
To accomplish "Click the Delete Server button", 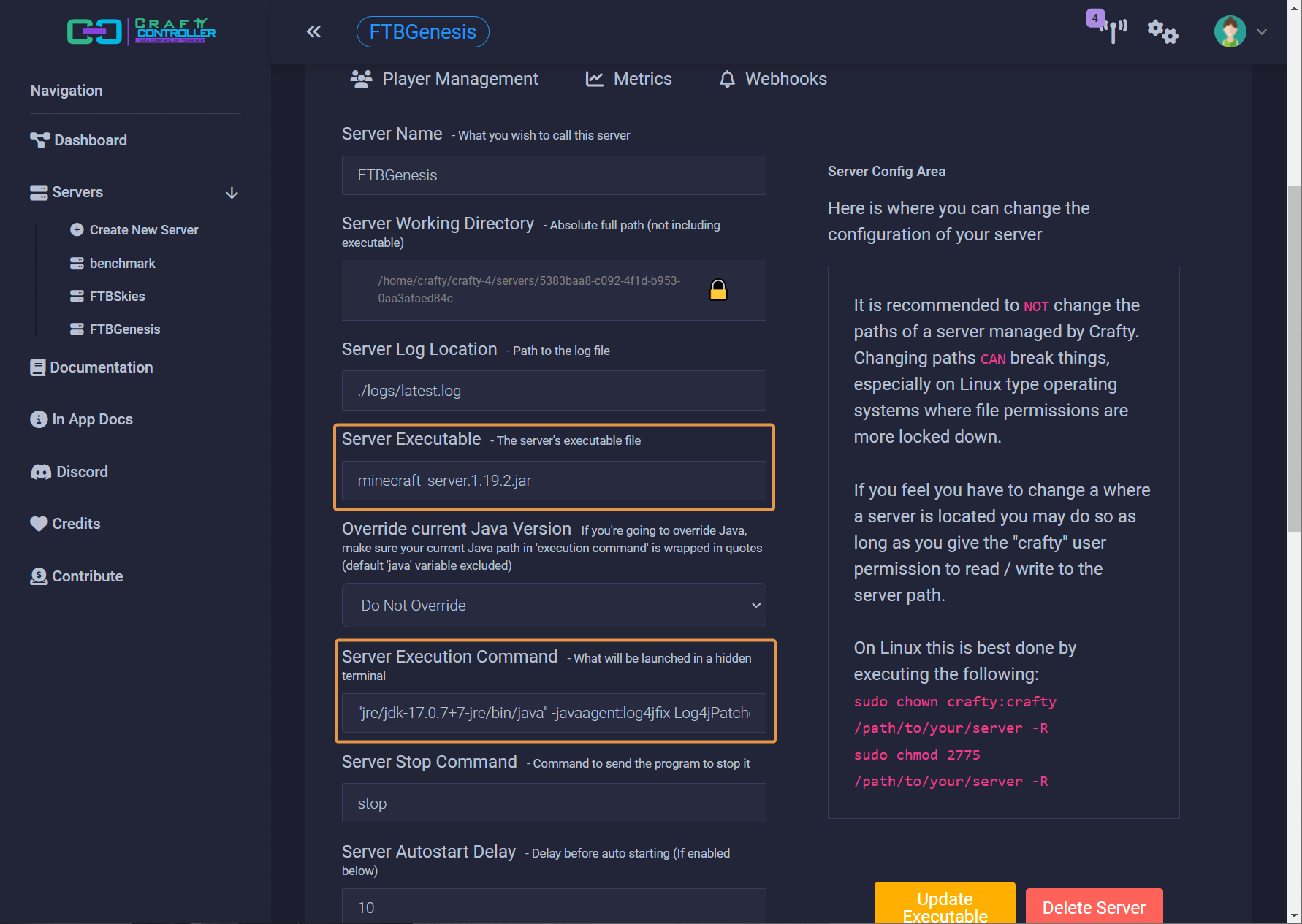I will (1094, 906).
